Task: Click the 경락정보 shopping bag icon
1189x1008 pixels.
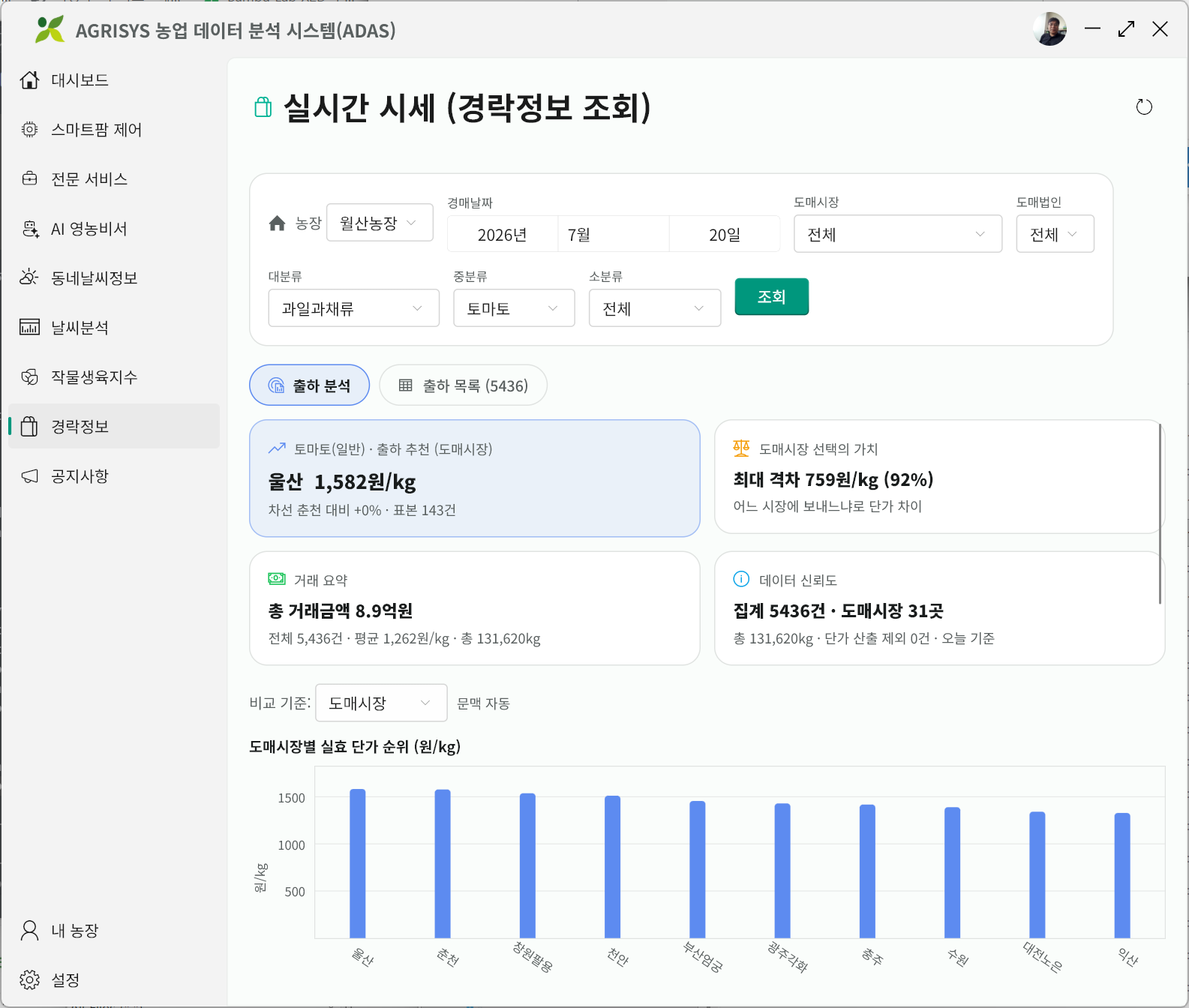Action: [29, 426]
